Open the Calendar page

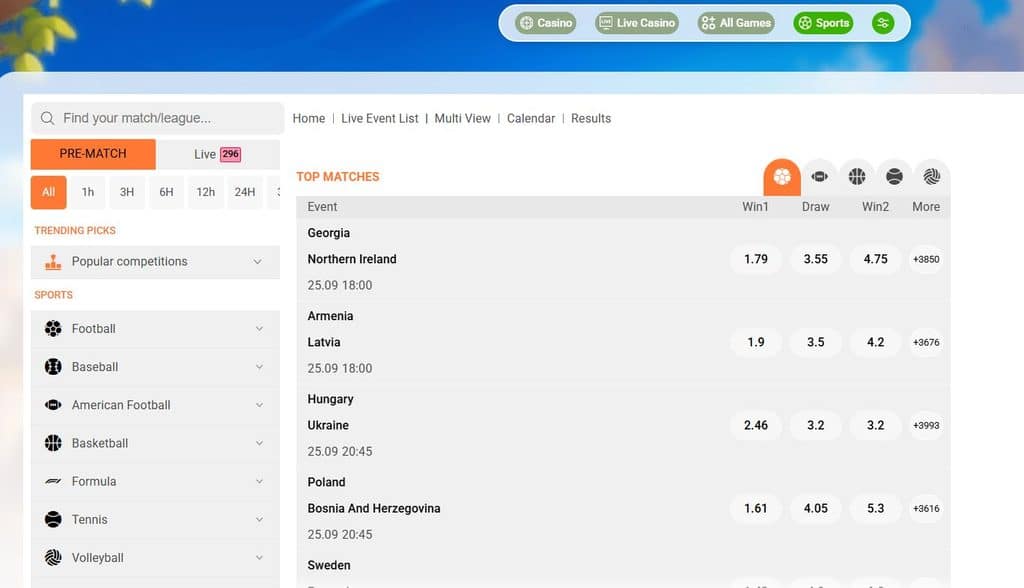tap(531, 119)
